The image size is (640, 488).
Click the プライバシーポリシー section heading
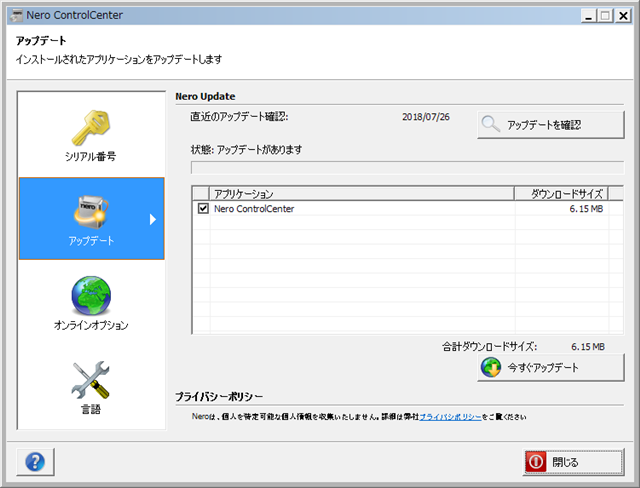point(219,397)
